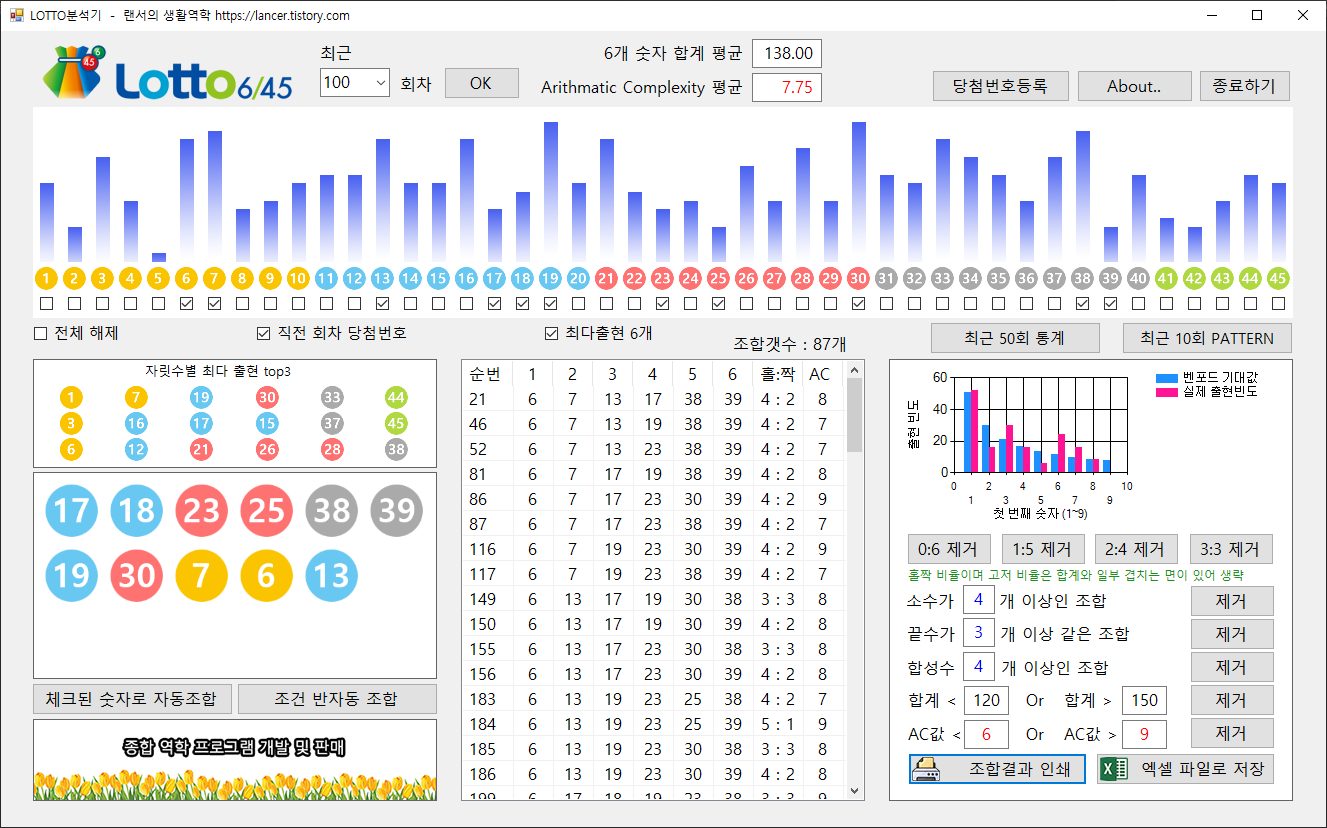Select blue ball 11 under the bar chart
This screenshot has width=1327, height=828.
[x=326, y=279]
